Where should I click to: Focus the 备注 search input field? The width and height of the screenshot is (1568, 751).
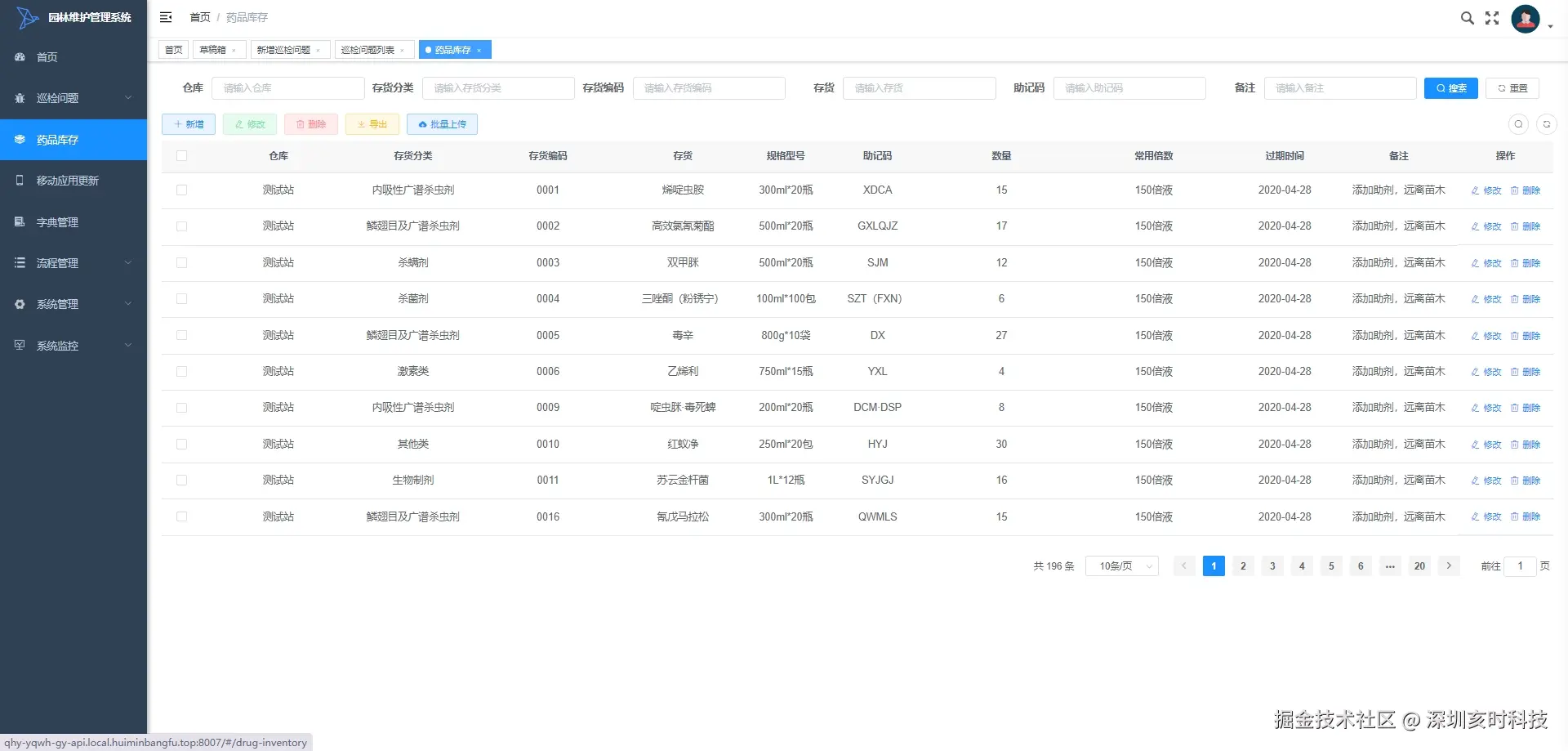click(x=1340, y=88)
